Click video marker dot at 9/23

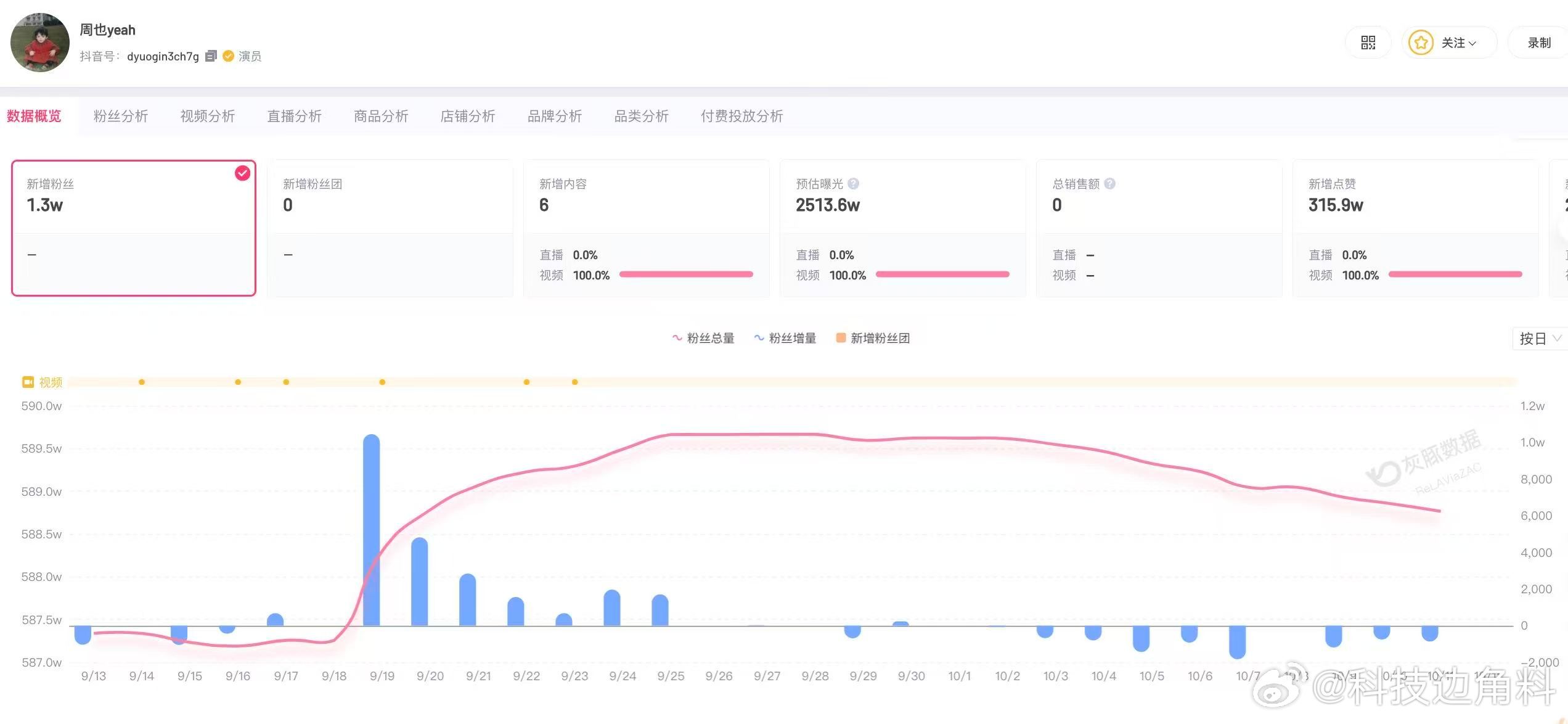click(x=574, y=382)
